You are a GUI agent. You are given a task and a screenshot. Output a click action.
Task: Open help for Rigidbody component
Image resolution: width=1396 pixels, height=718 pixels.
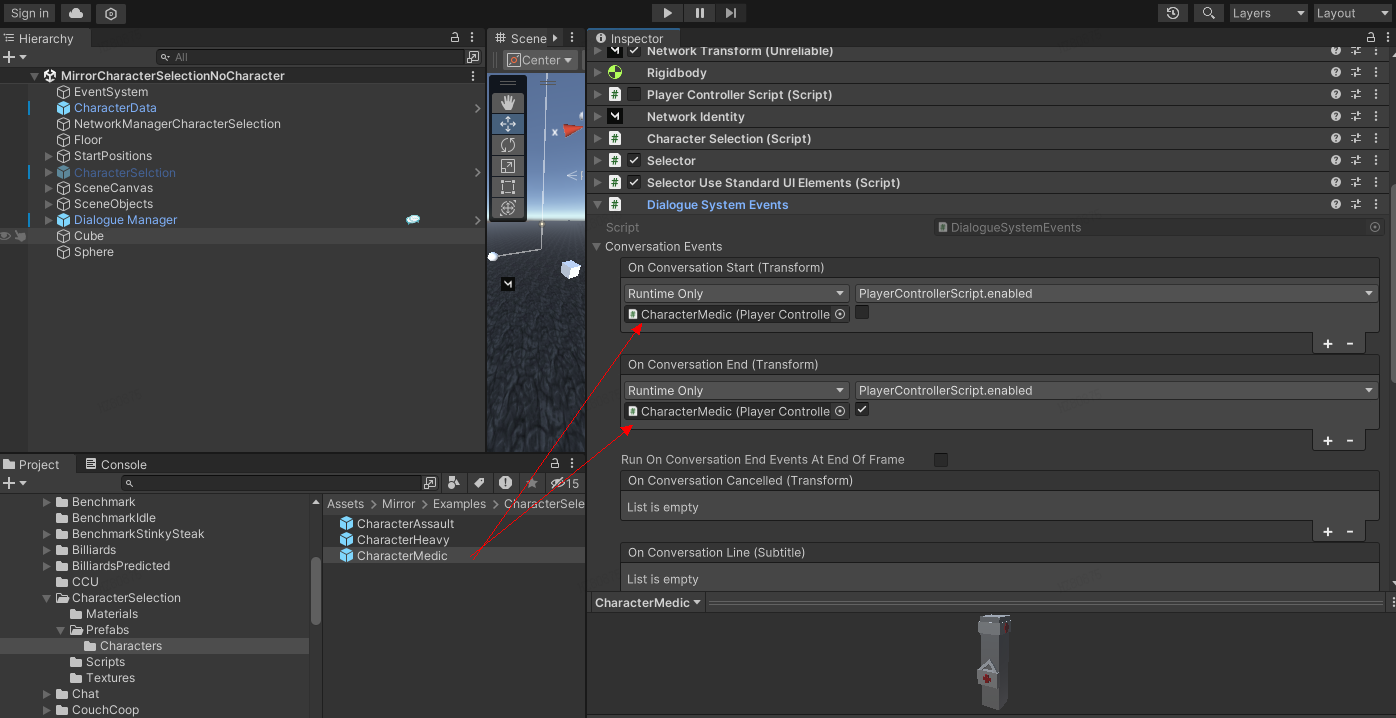(1336, 73)
